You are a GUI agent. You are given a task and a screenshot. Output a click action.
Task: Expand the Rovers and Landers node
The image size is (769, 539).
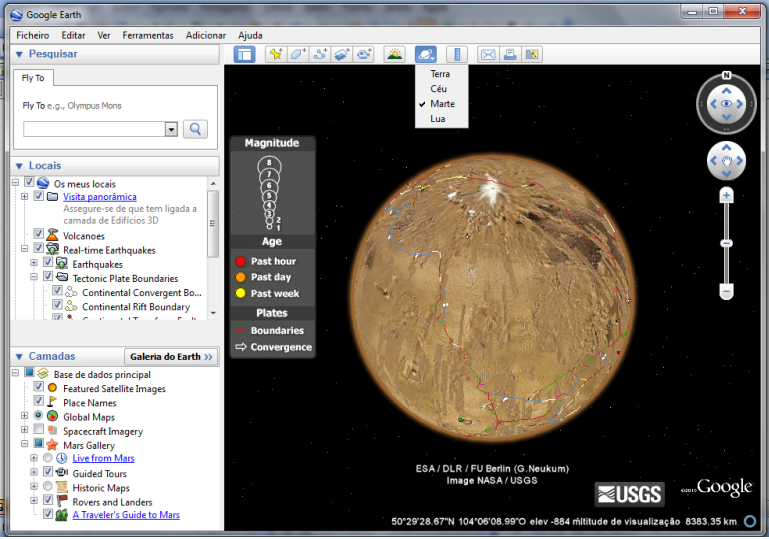click(x=34, y=501)
